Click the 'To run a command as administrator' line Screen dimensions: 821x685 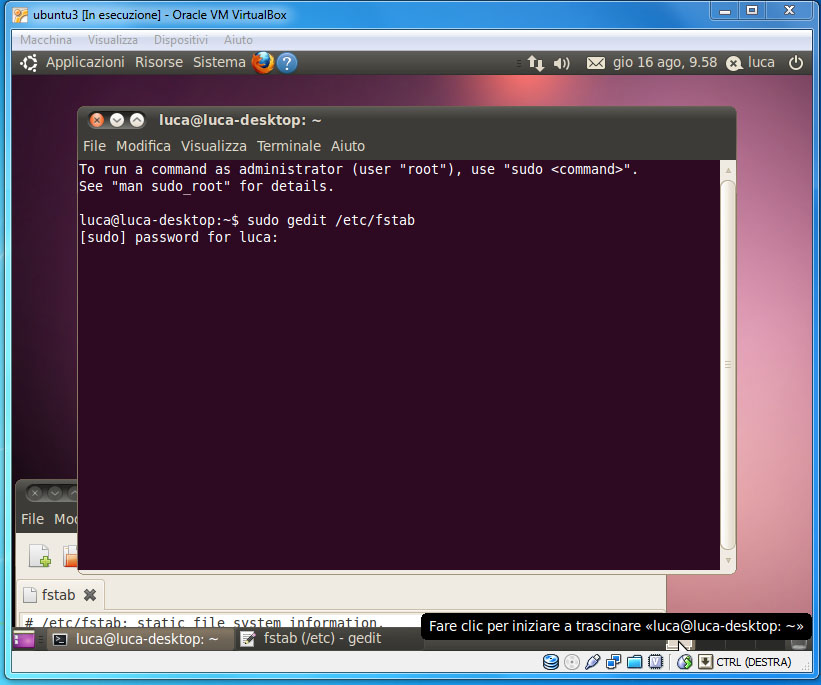(x=359, y=169)
